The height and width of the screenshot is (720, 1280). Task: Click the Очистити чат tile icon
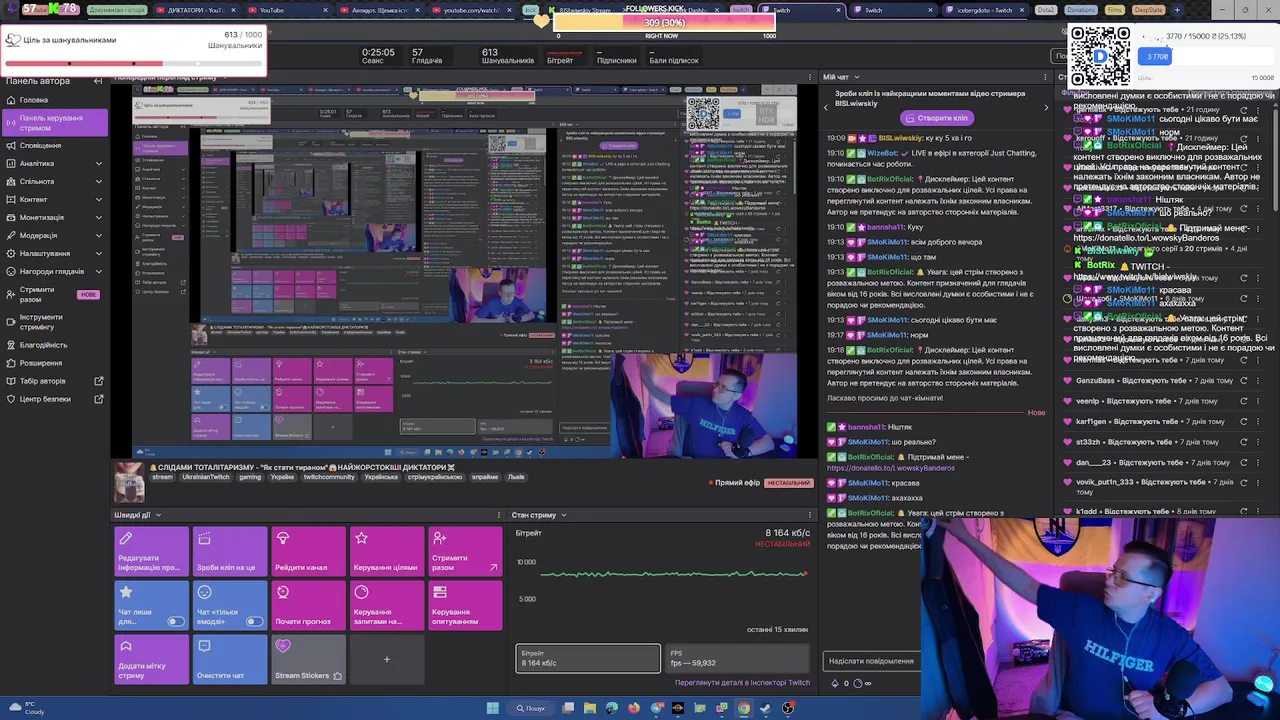(204, 646)
